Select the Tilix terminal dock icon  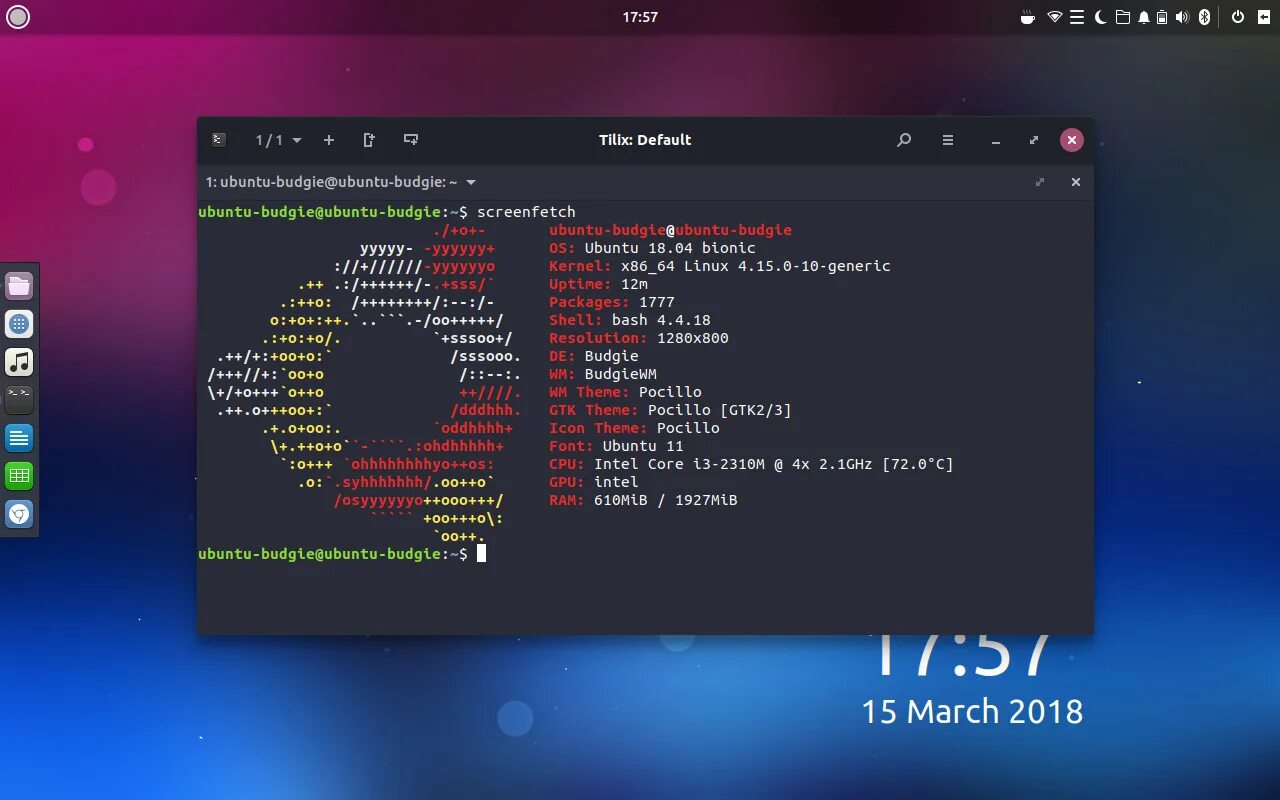[19, 400]
